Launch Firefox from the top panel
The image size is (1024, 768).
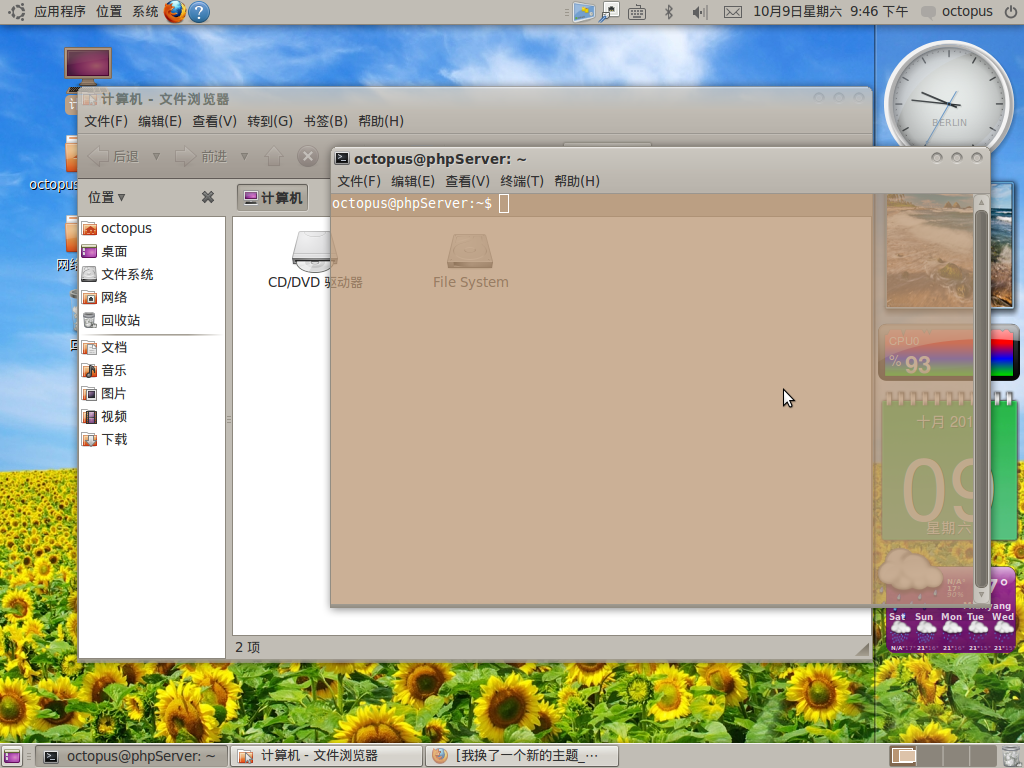pyautogui.click(x=174, y=12)
